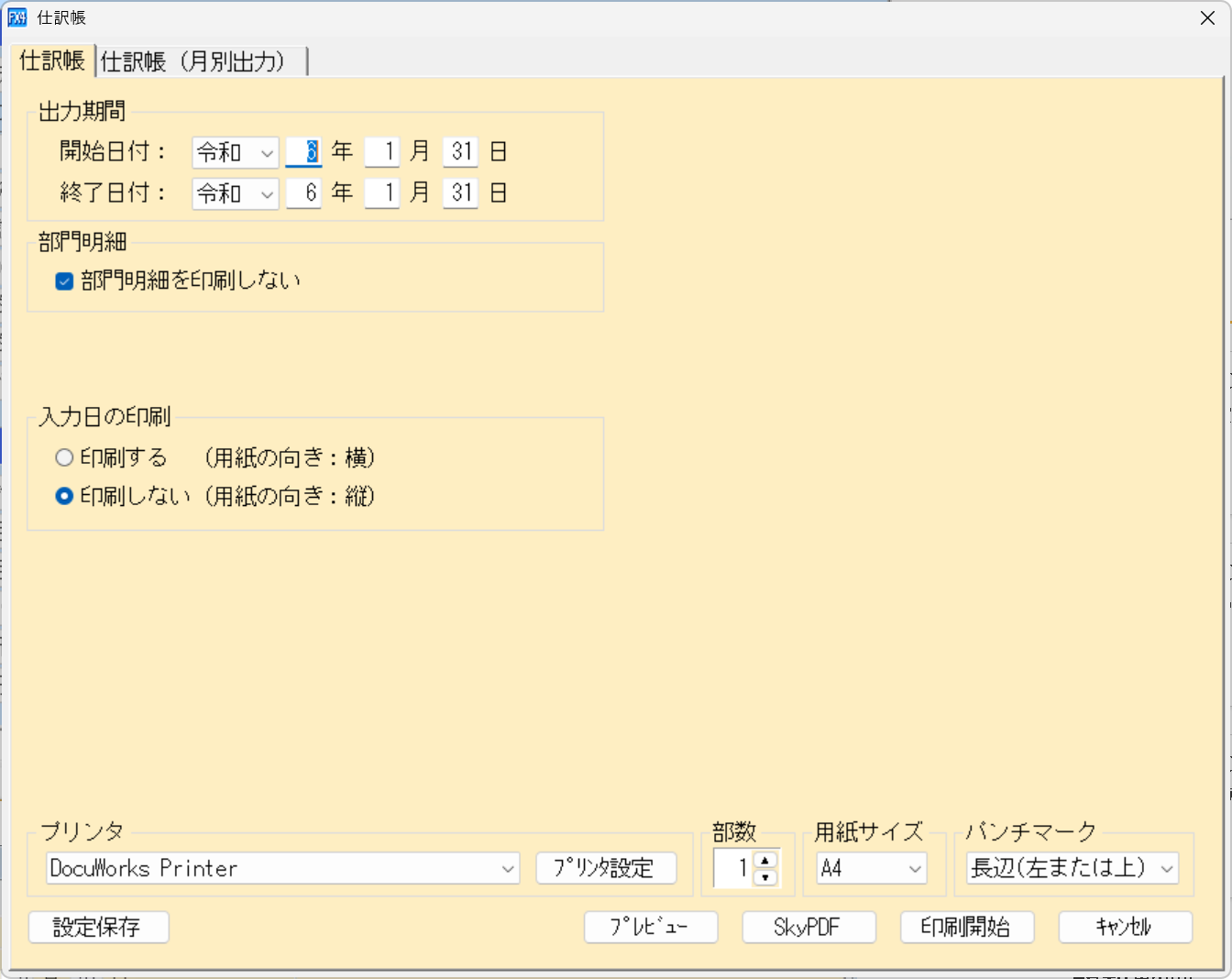The height and width of the screenshot is (979, 1232).
Task: Click the プレビュー button
Action: 651,927
